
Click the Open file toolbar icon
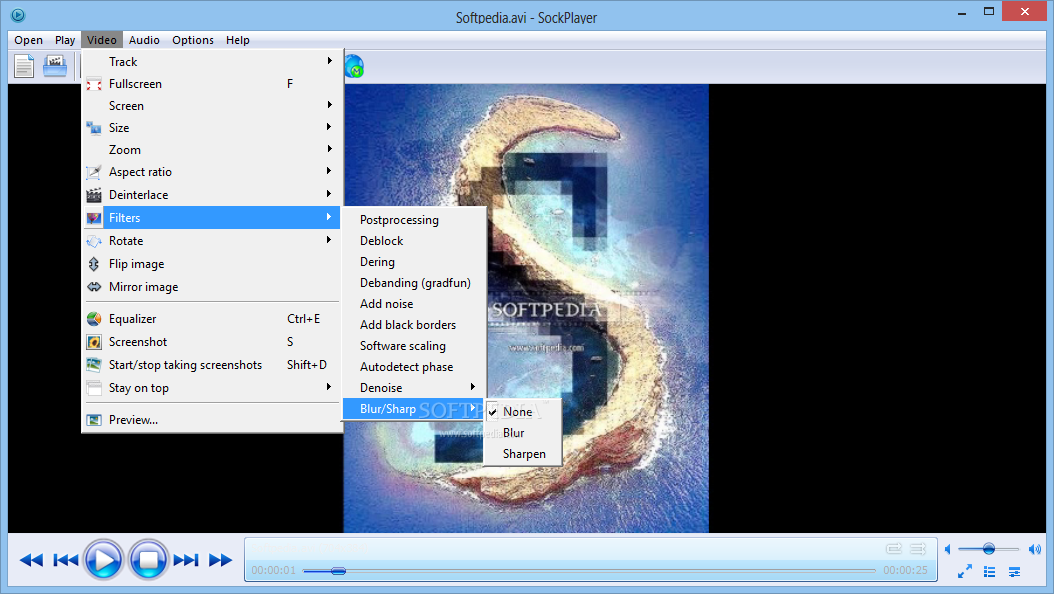click(x=24, y=66)
